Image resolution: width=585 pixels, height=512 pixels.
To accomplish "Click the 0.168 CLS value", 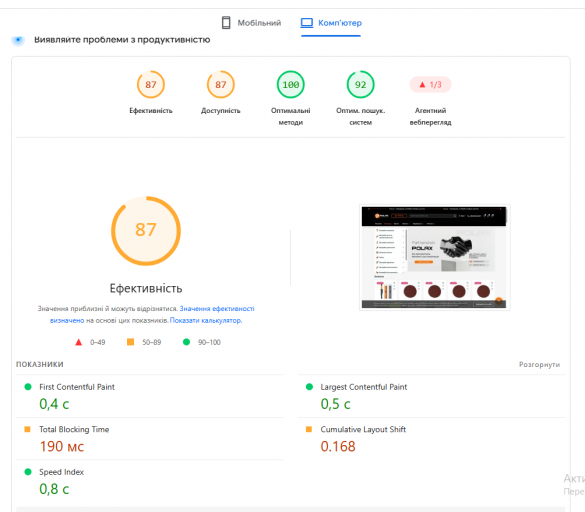I will coord(338,446).
